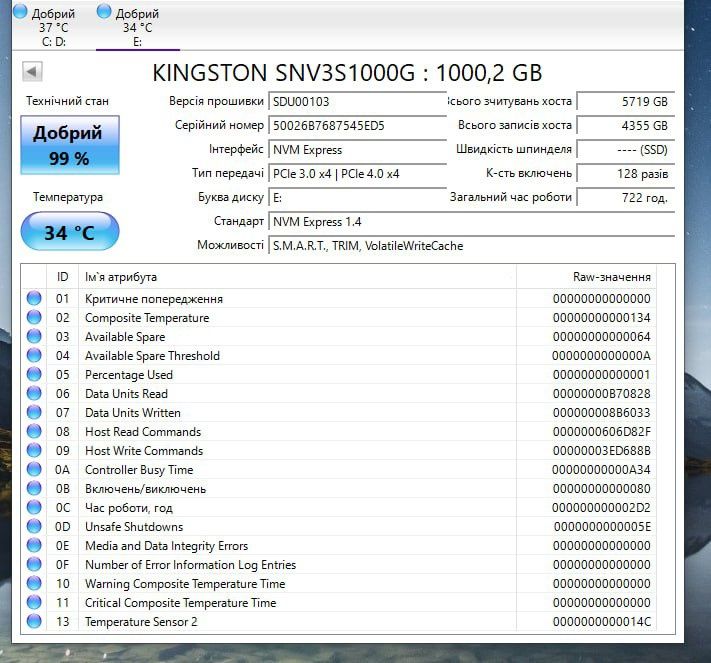
Task: Click status icon of Unsafe Shutdowns row
Action: pyautogui.click(x=34, y=526)
